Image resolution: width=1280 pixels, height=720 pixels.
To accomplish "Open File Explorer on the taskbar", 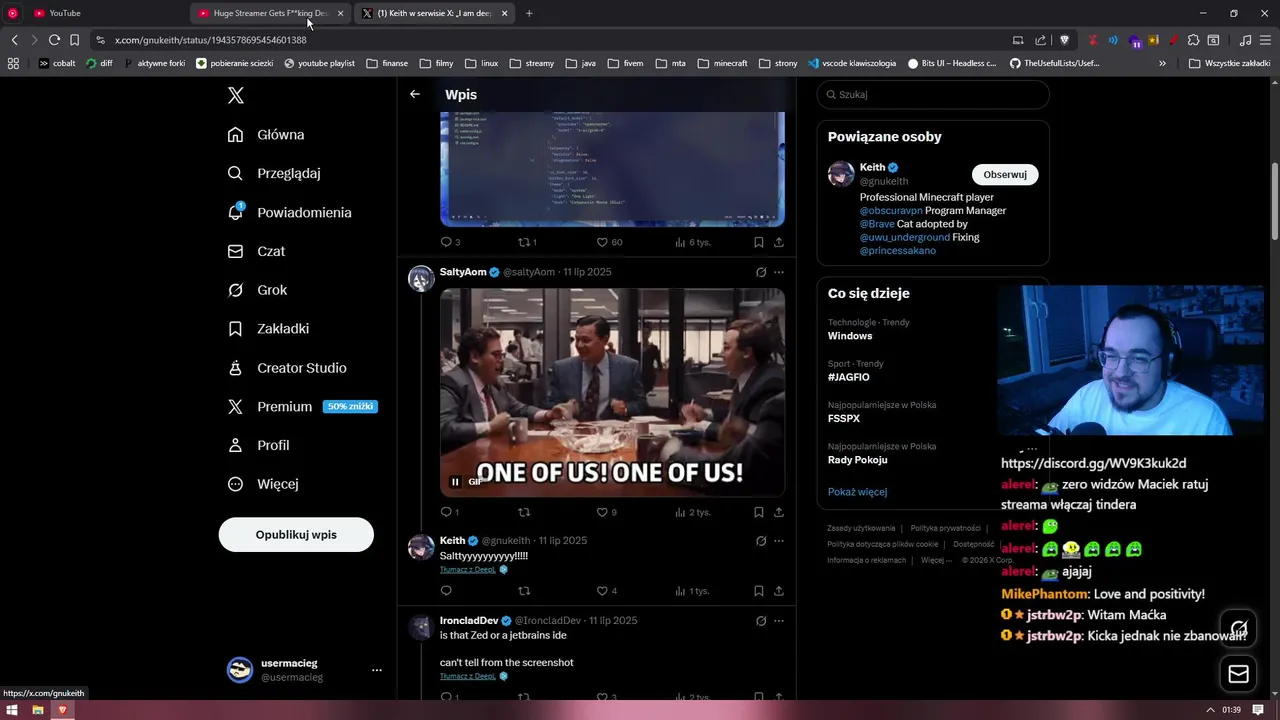I will pos(38,710).
